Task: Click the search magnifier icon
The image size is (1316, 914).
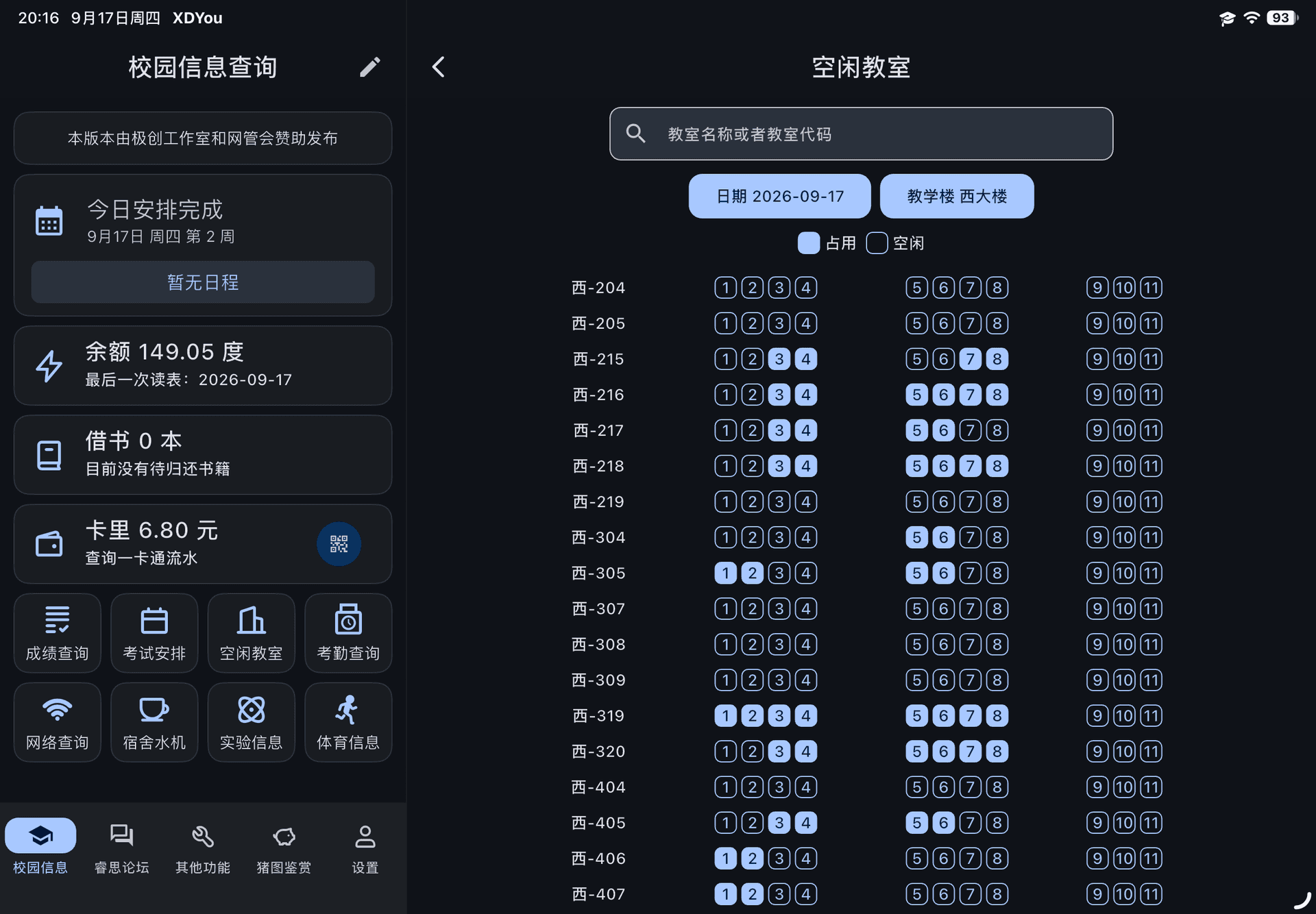Action: [636, 134]
